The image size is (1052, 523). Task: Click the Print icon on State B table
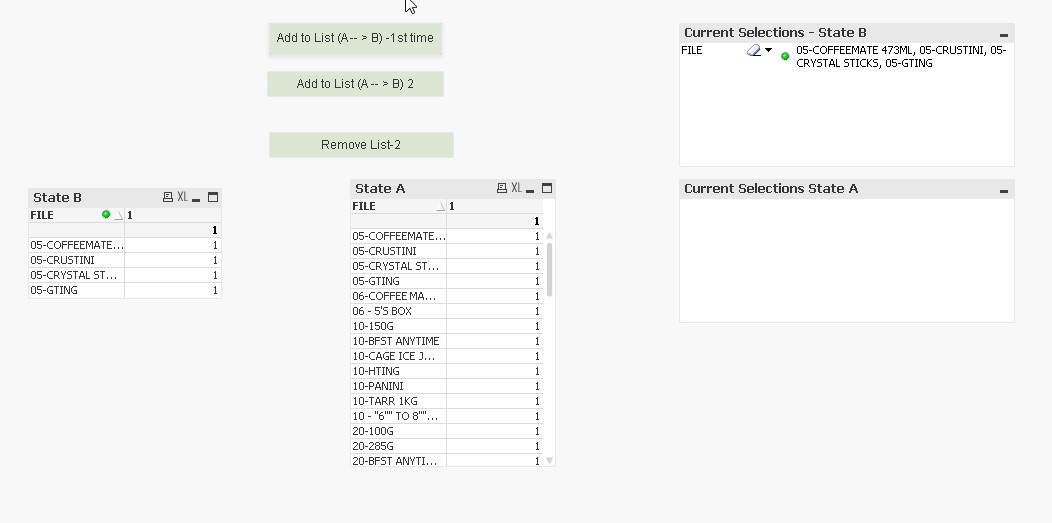pos(168,197)
